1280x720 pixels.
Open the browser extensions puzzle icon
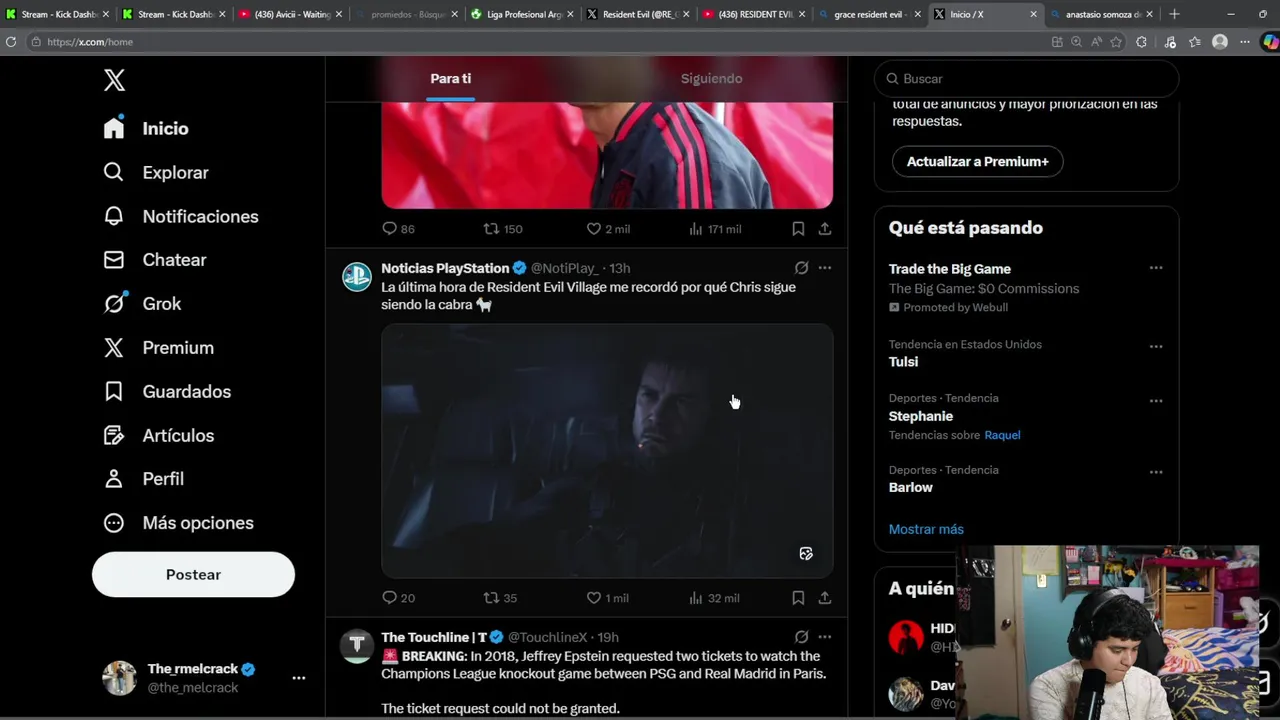tap(1142, 42)
